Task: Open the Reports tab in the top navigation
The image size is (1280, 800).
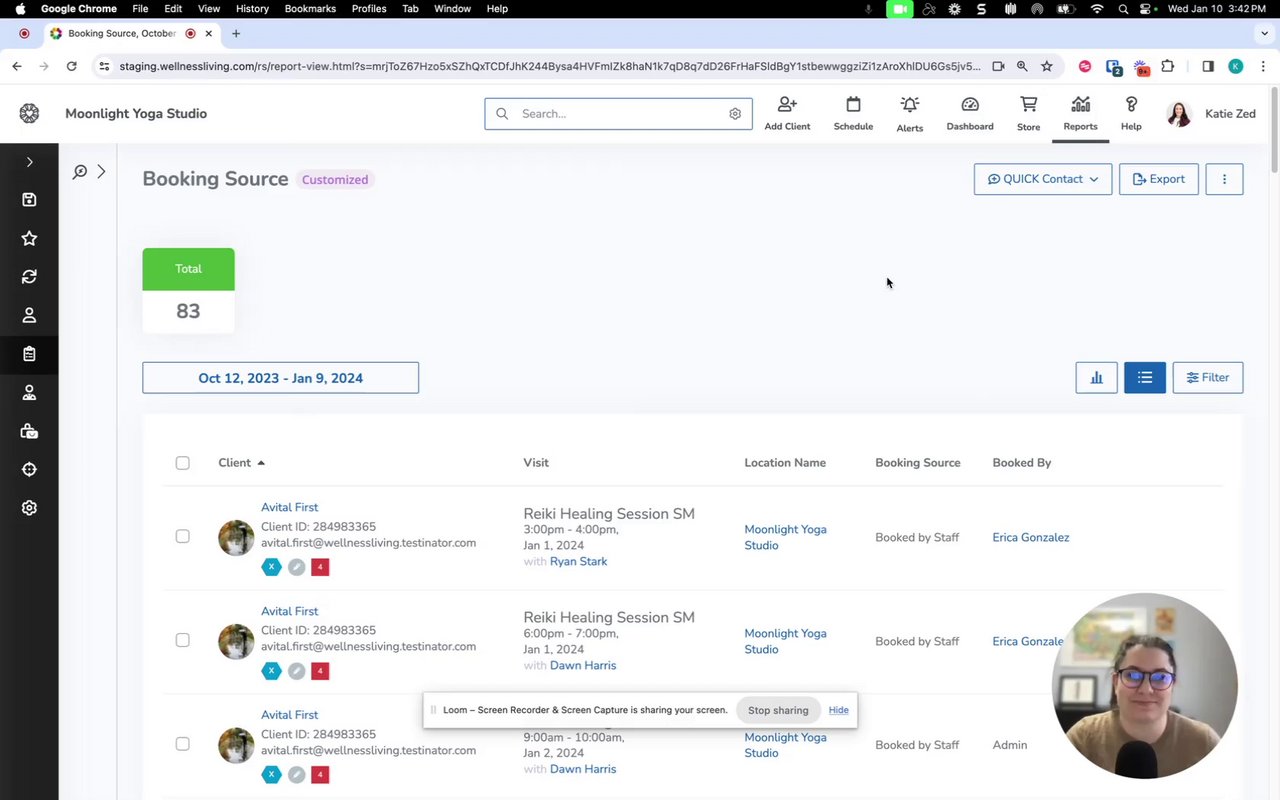Action: 1080,113
